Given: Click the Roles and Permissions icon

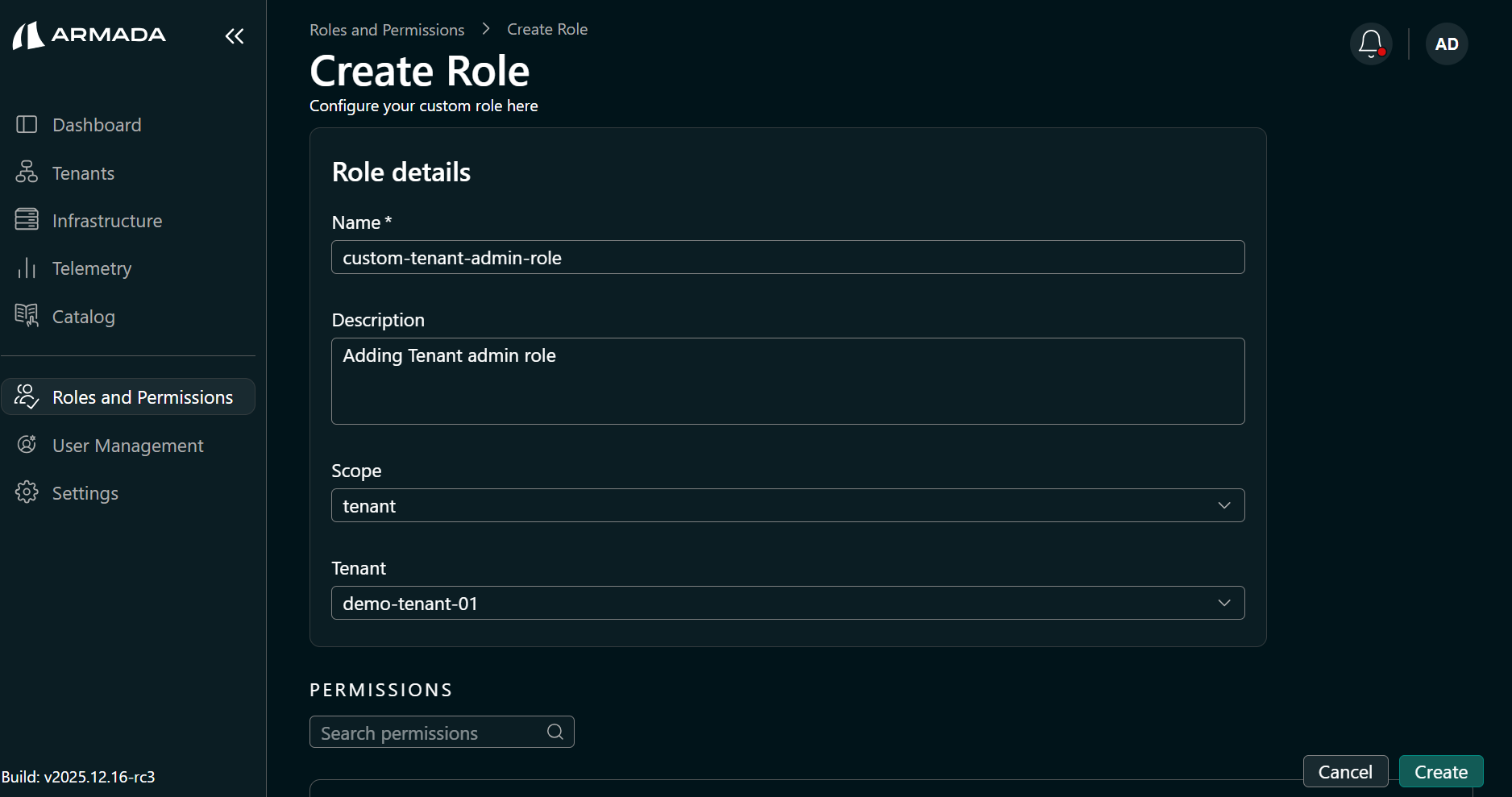Looking at the screenshot, I should [x=27, y=396].
